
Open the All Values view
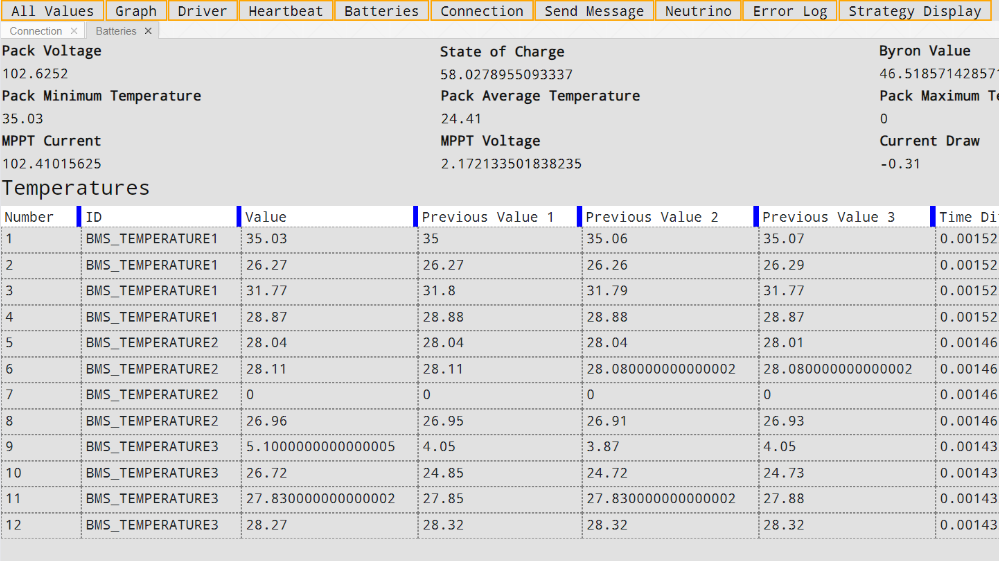[52, 11]
